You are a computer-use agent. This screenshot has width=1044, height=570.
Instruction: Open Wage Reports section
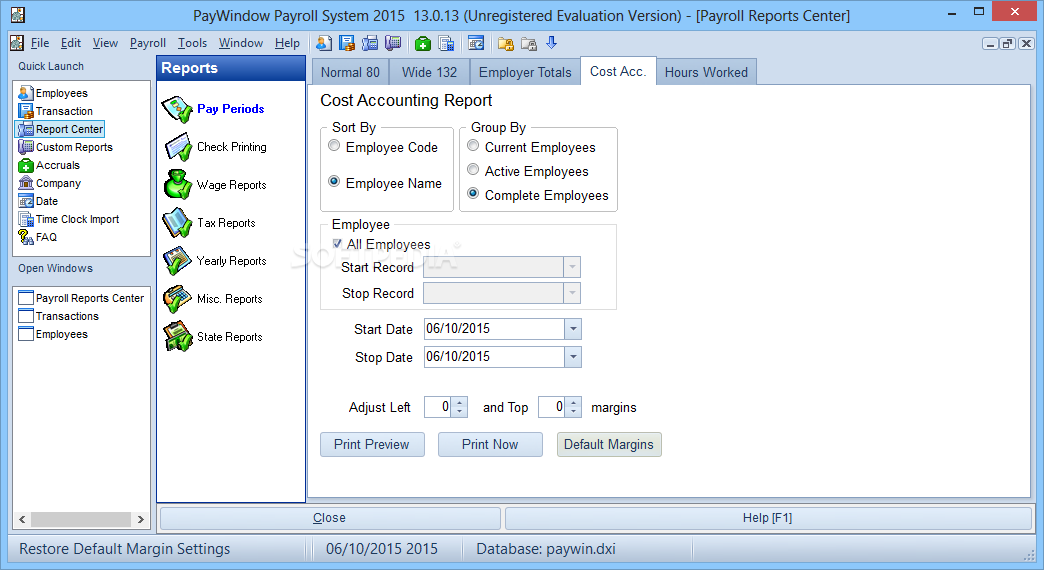coord(215,185)
